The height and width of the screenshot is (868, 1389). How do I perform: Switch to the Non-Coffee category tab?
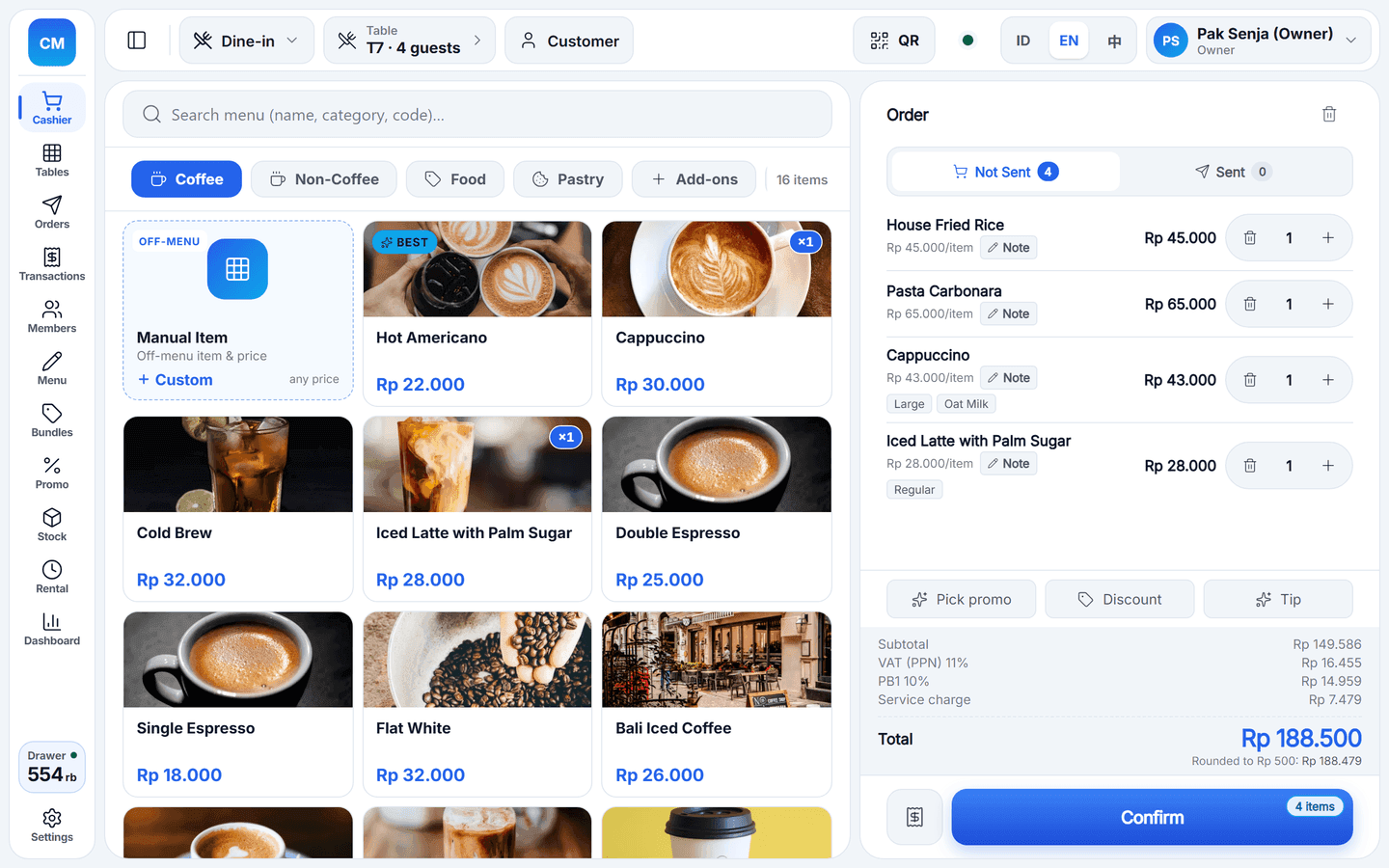324,179
